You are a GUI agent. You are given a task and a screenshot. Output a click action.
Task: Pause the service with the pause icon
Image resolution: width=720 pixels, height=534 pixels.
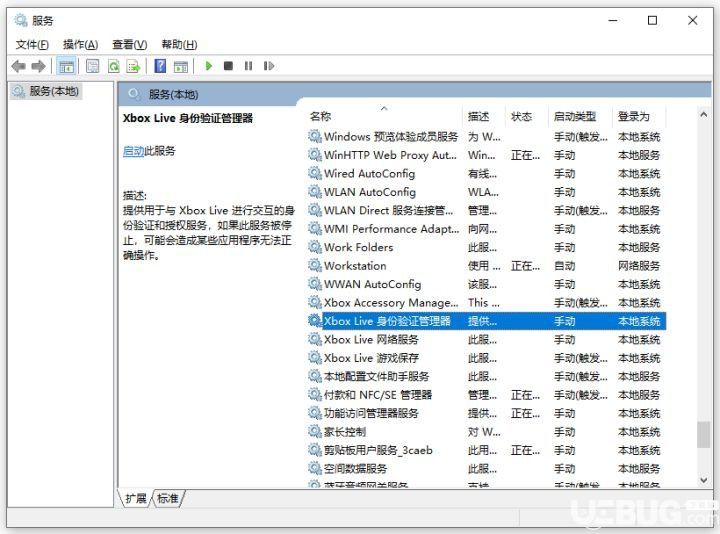point(248,66)
